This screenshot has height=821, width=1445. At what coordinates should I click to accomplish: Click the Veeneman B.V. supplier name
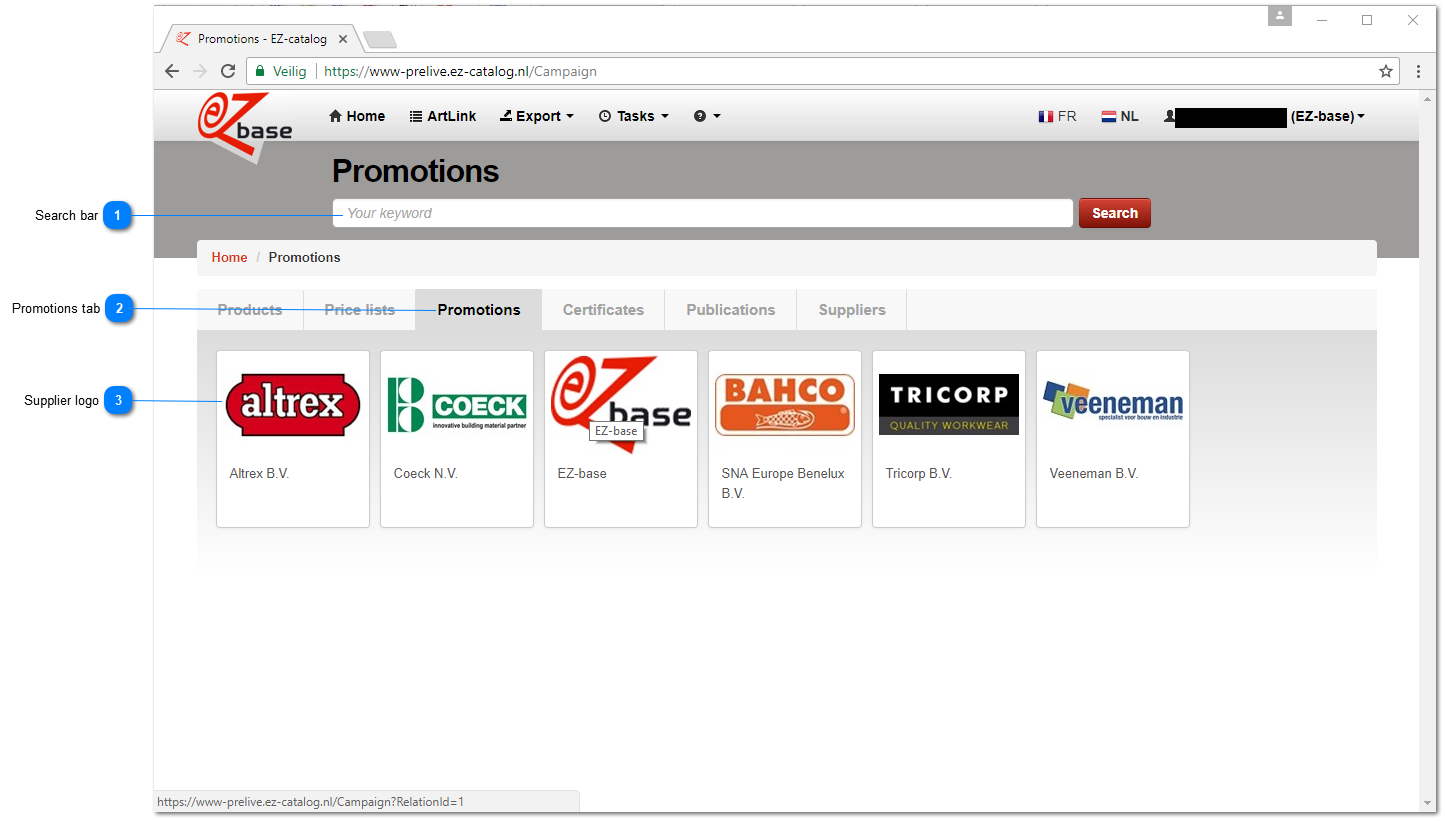coord(1094,474)
